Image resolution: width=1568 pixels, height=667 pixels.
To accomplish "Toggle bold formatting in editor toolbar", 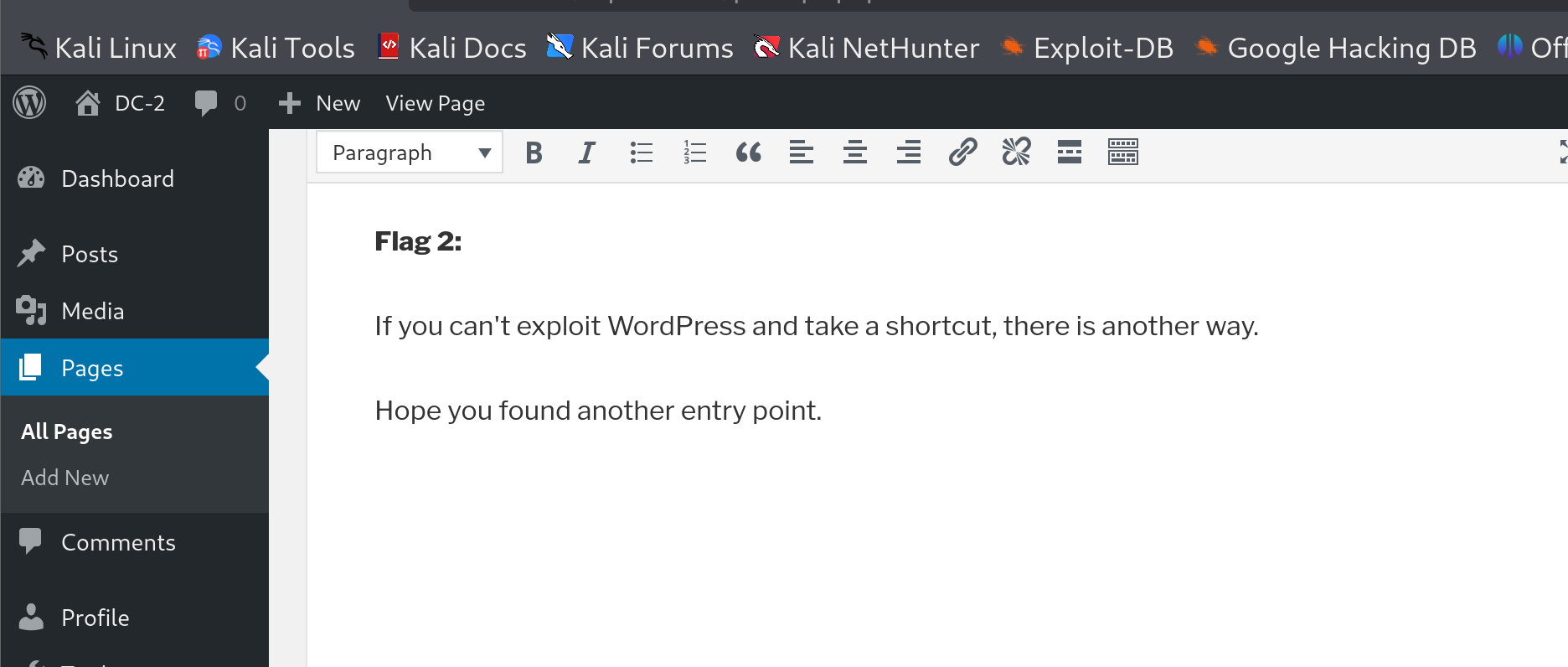I will point(534,153).
